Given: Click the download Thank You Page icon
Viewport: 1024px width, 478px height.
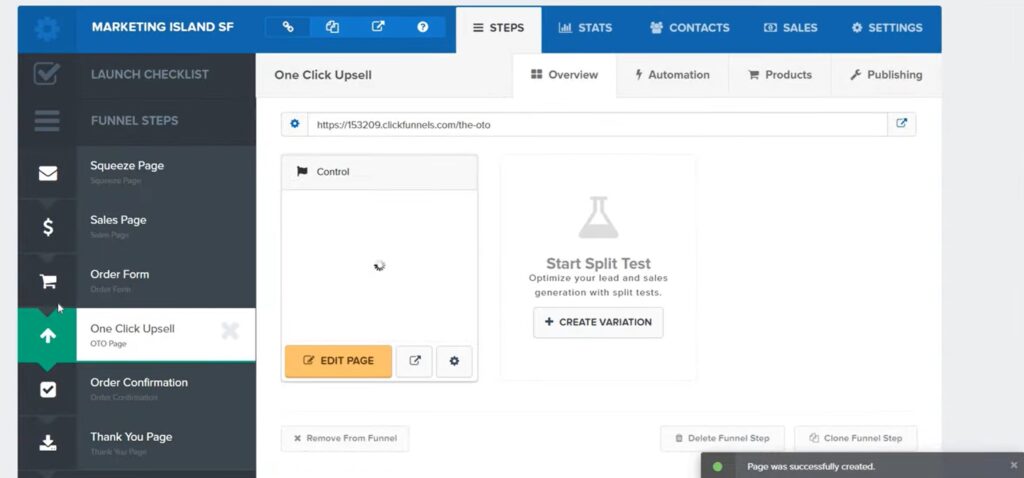Looking at the screenshot, I should coord(48,443).
